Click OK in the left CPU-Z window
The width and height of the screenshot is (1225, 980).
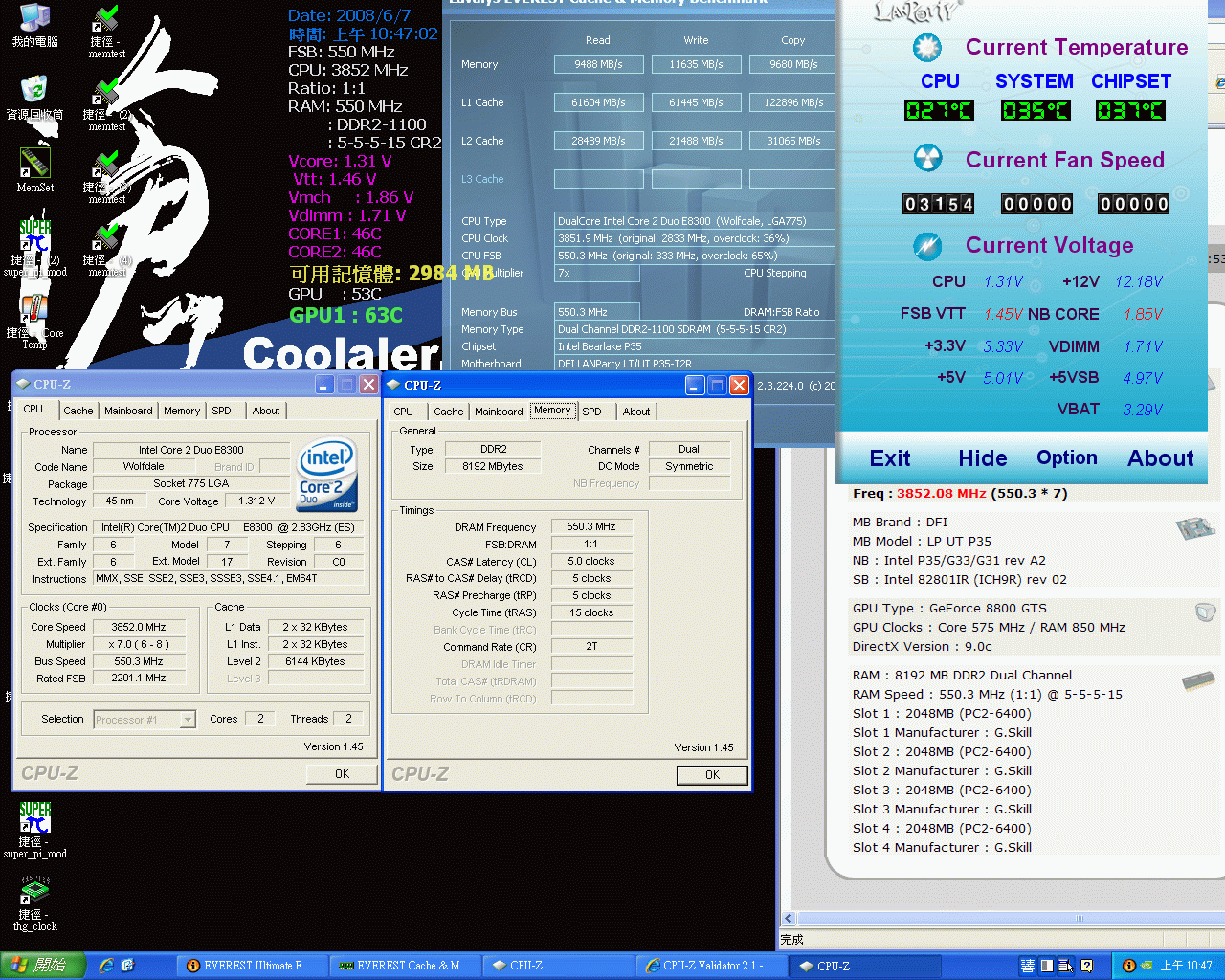(x=342, y=774)
